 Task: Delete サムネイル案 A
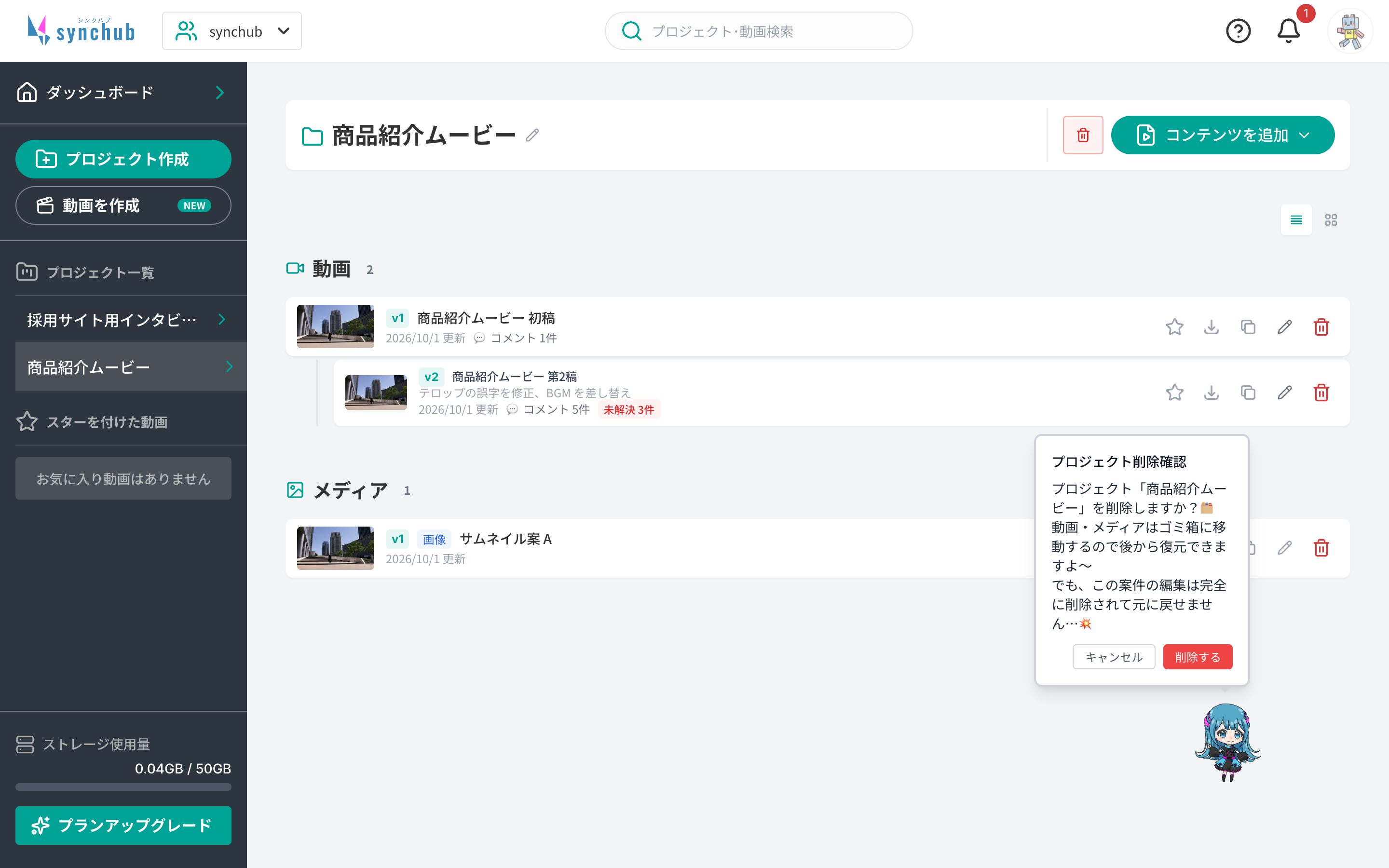click(1322, 548)
